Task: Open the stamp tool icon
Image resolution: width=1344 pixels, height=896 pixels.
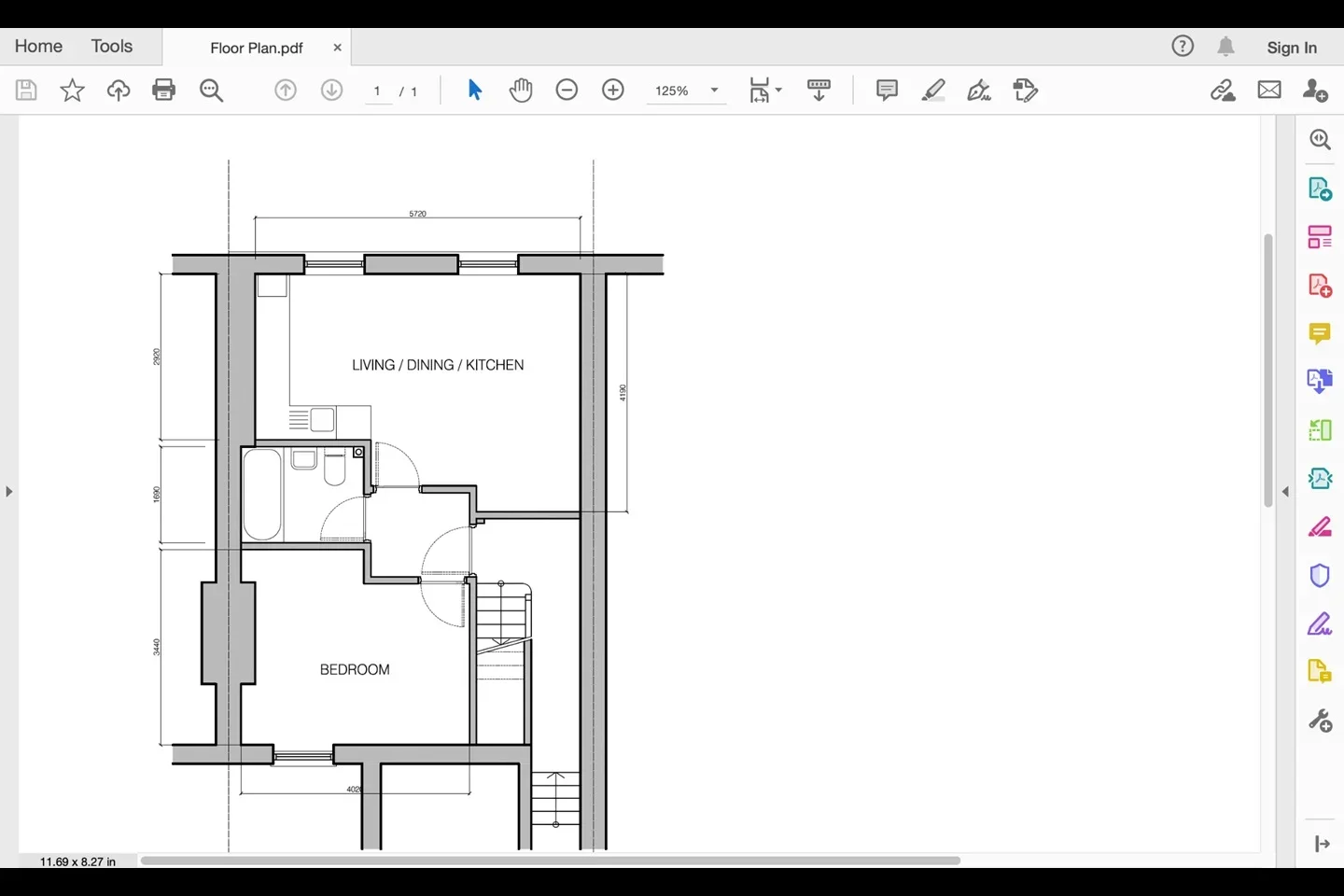Action: tap(1025, 90)
